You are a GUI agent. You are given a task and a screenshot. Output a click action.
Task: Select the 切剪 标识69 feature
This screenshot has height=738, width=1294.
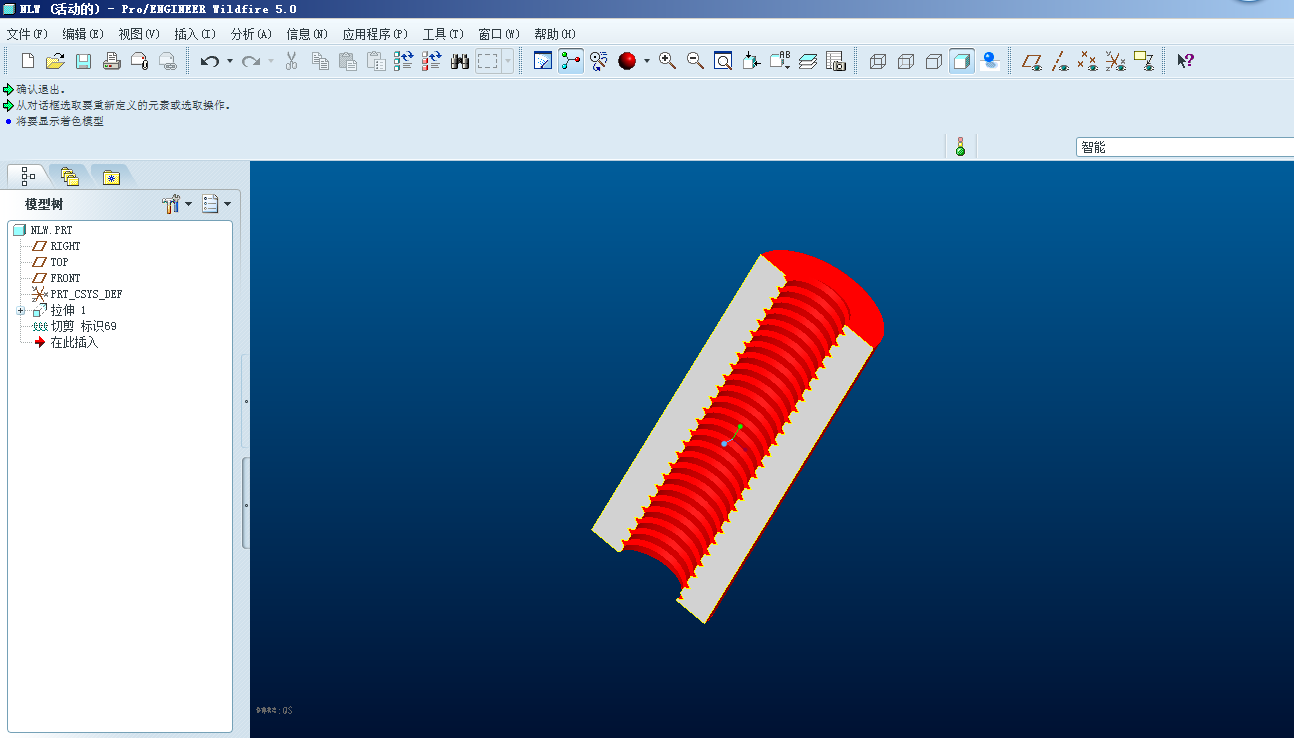[83, 327]
